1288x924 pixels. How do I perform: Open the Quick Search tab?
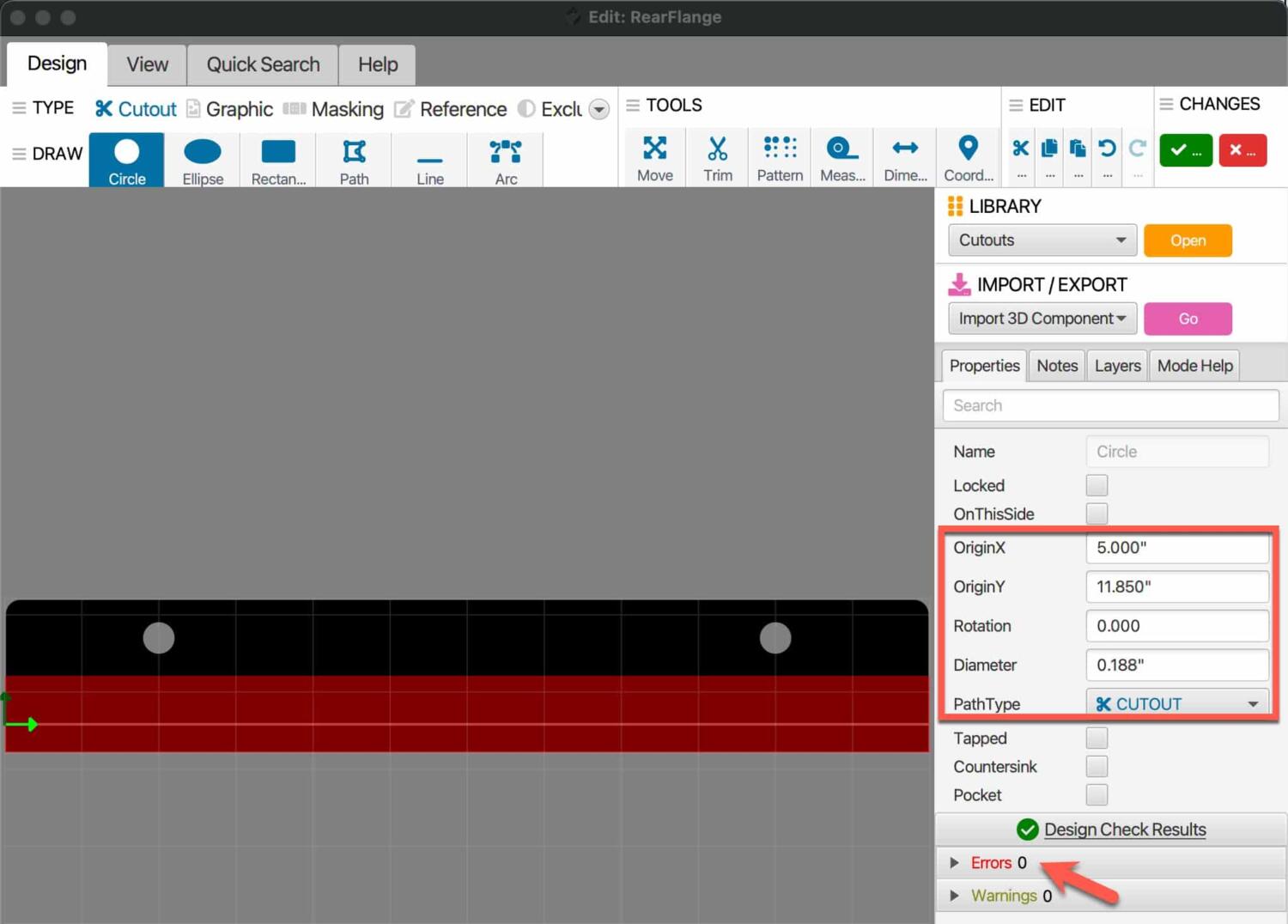click(263, 65)
